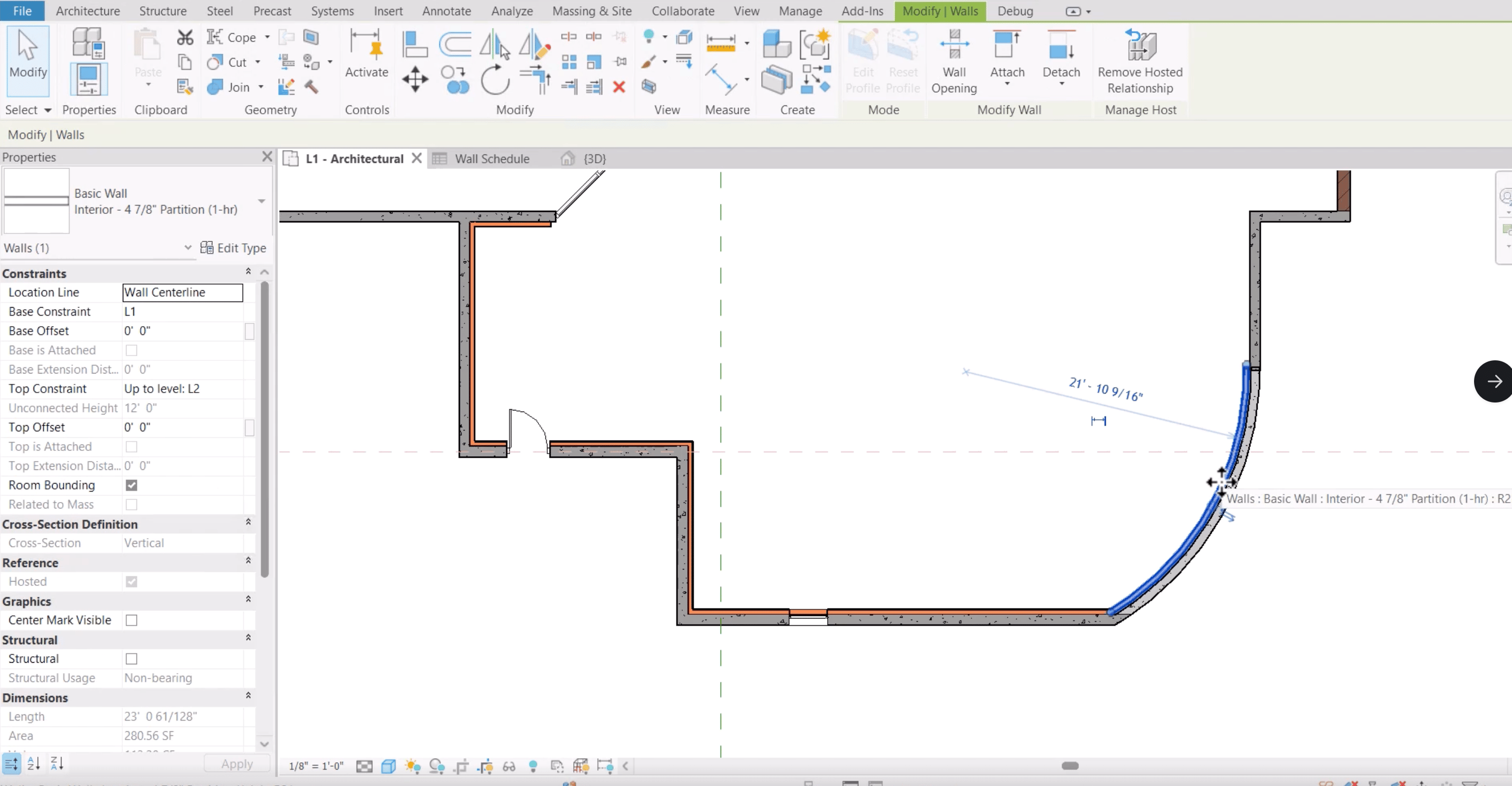This screenshot has height=786, width=1512.
Task: Open the Walls (1) filter dropdown
Action: click(188, 248)
